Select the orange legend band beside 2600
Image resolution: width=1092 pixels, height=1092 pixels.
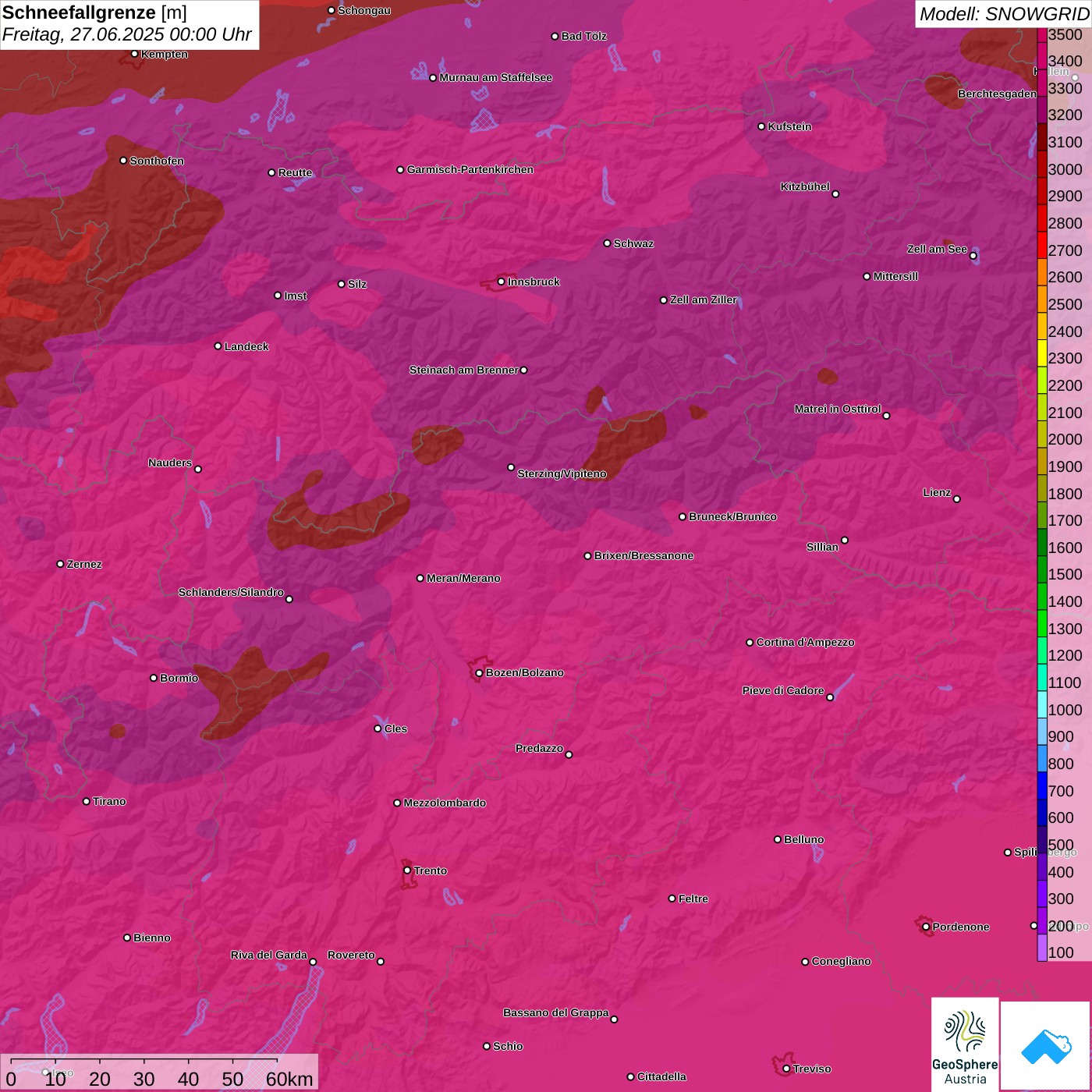tap(1042, 271)
